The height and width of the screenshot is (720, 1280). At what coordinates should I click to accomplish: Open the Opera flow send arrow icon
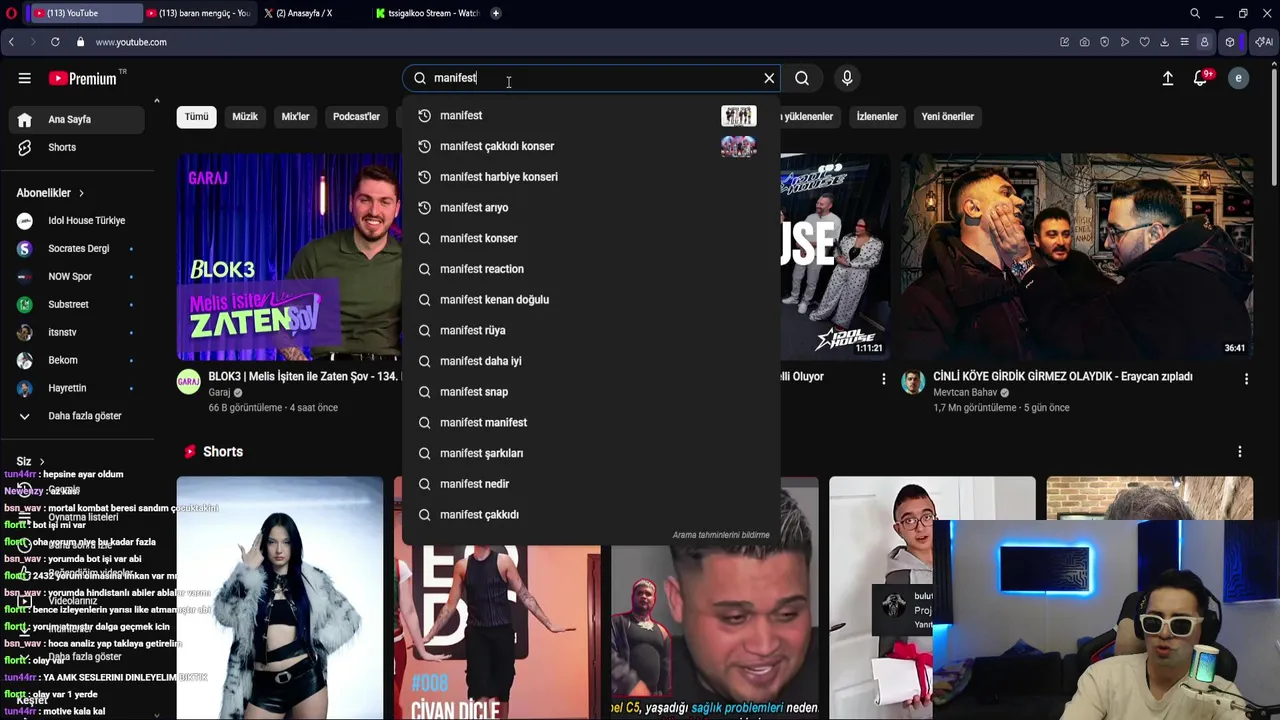[x=1124, y=42]
